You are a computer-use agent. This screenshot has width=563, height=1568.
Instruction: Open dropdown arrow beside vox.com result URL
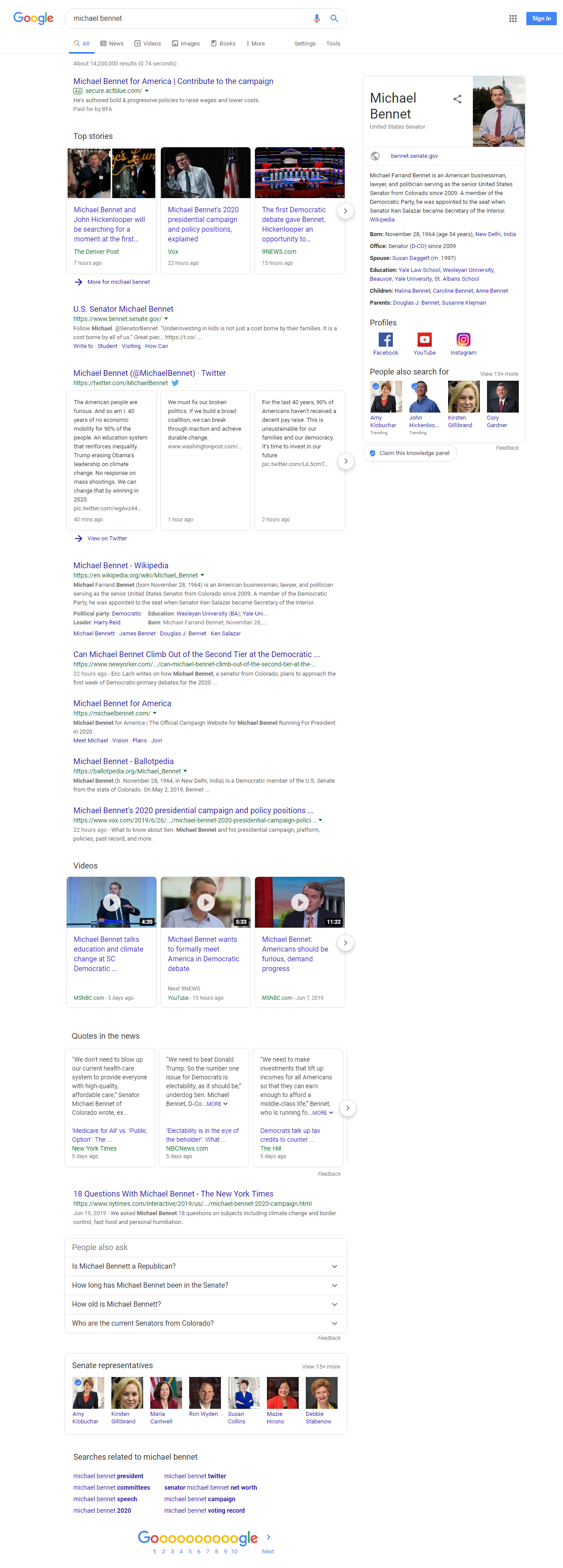tap(320, 820)
